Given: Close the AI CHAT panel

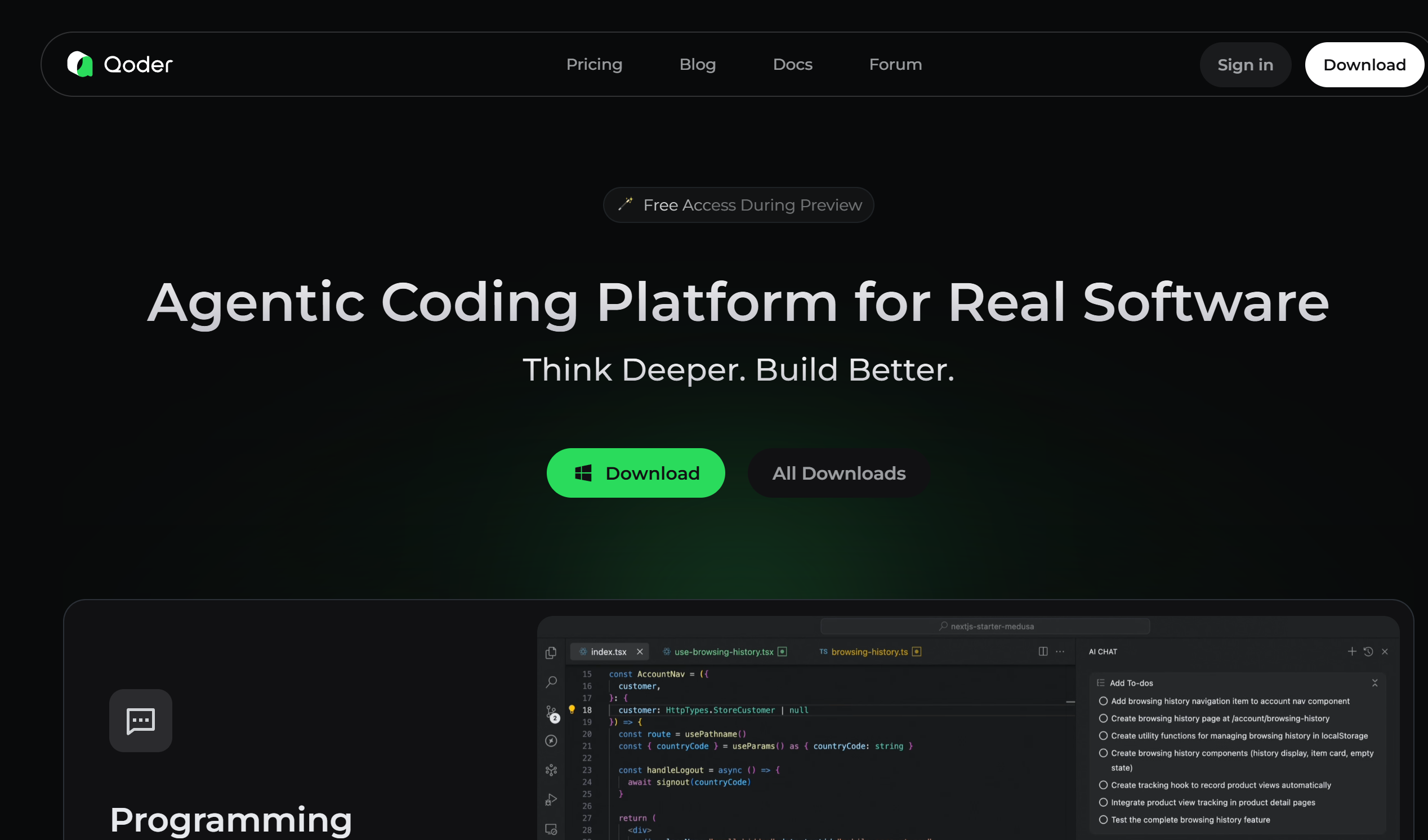Looking at the screenshot, I should (1385, 651).
